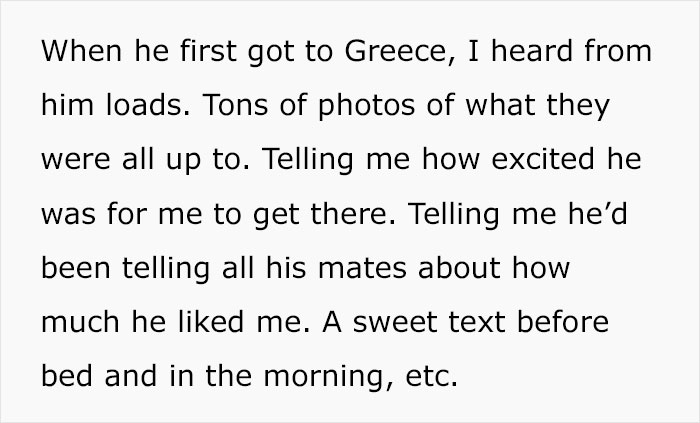The image size is (700, 423).
Task: Click the word "liked" in sixth line
Action: point(211,322)
